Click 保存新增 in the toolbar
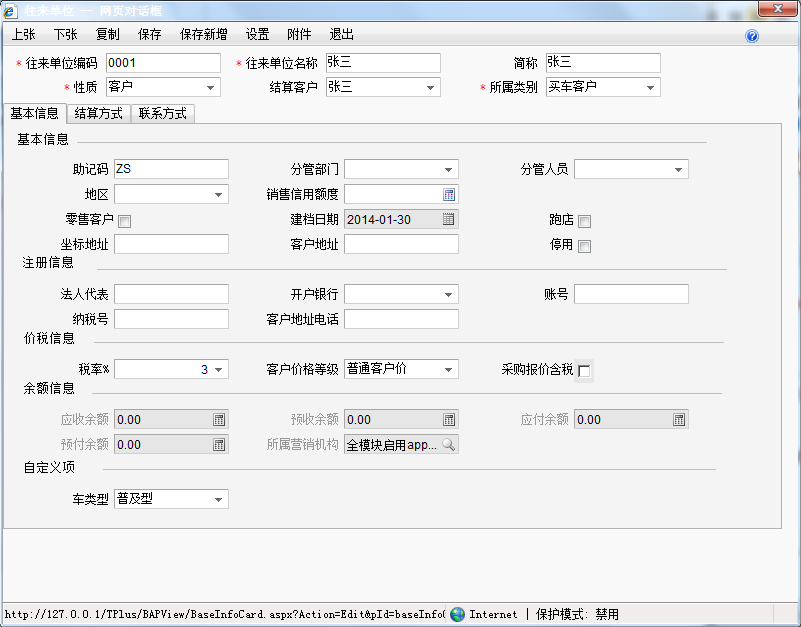Screen dimensions: 801x627 [x=203, y=34]
